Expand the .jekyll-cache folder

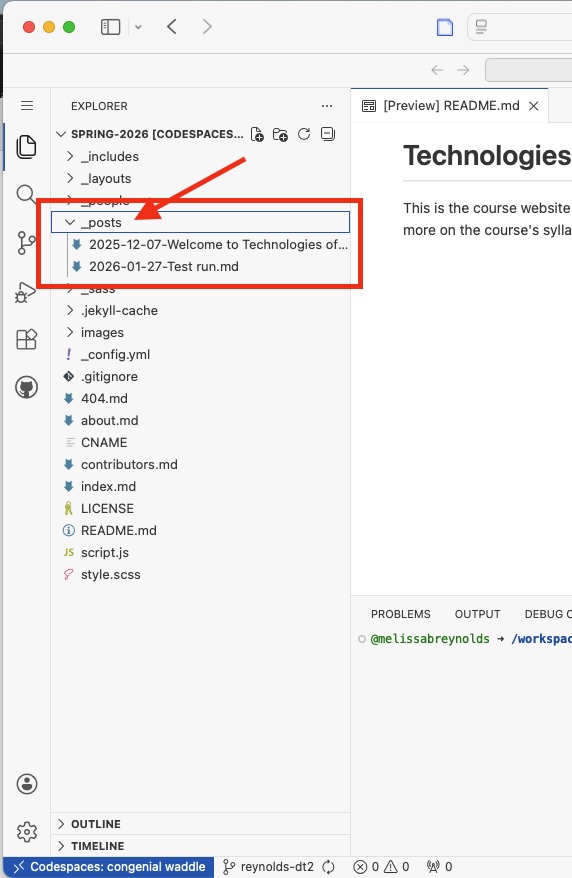pos(200,310)
